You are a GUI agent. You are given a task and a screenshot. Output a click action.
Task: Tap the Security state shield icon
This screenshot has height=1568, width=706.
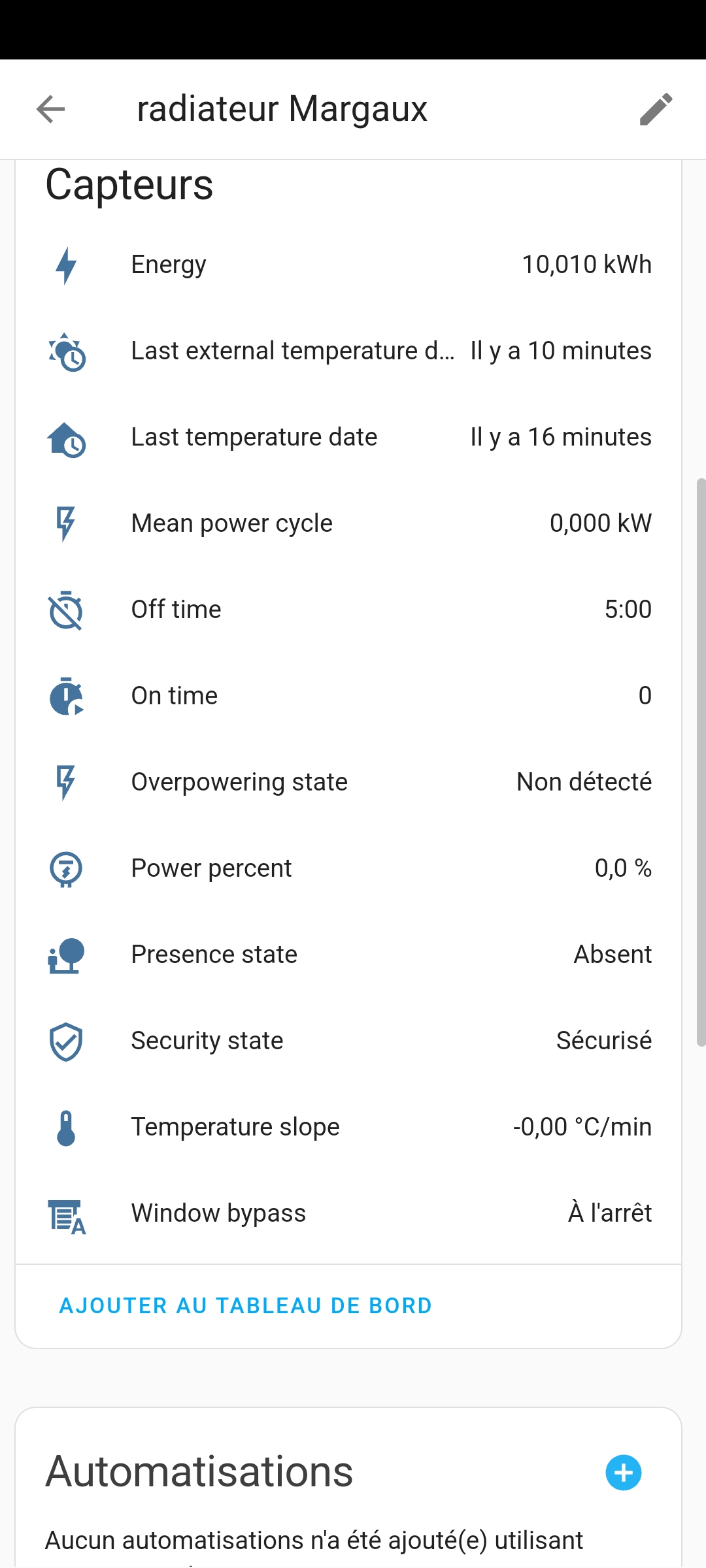(x=66, y=1041)
